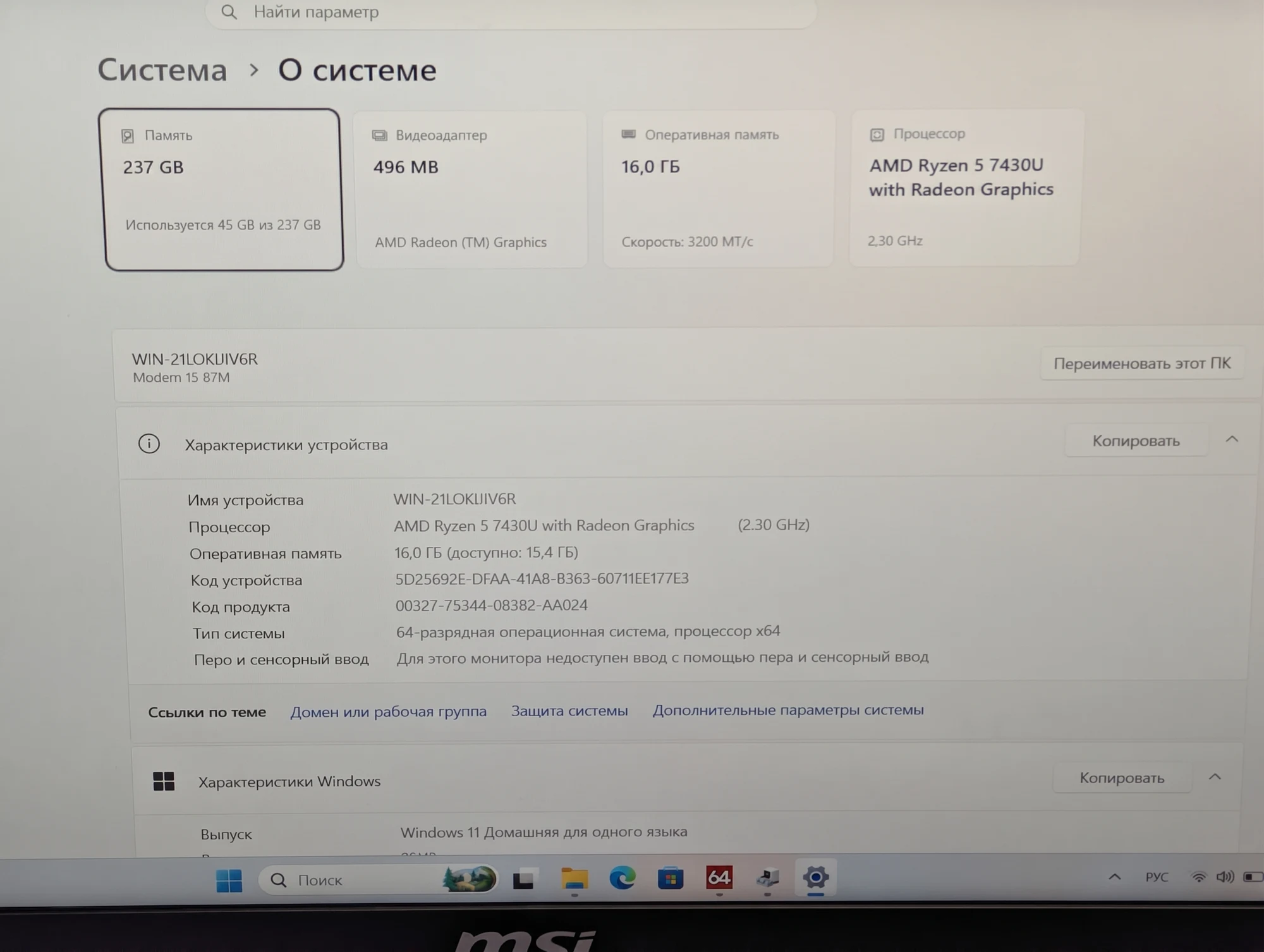Collapse Характеристики устройства section
1264x952 pixels.
point(1232,439)
